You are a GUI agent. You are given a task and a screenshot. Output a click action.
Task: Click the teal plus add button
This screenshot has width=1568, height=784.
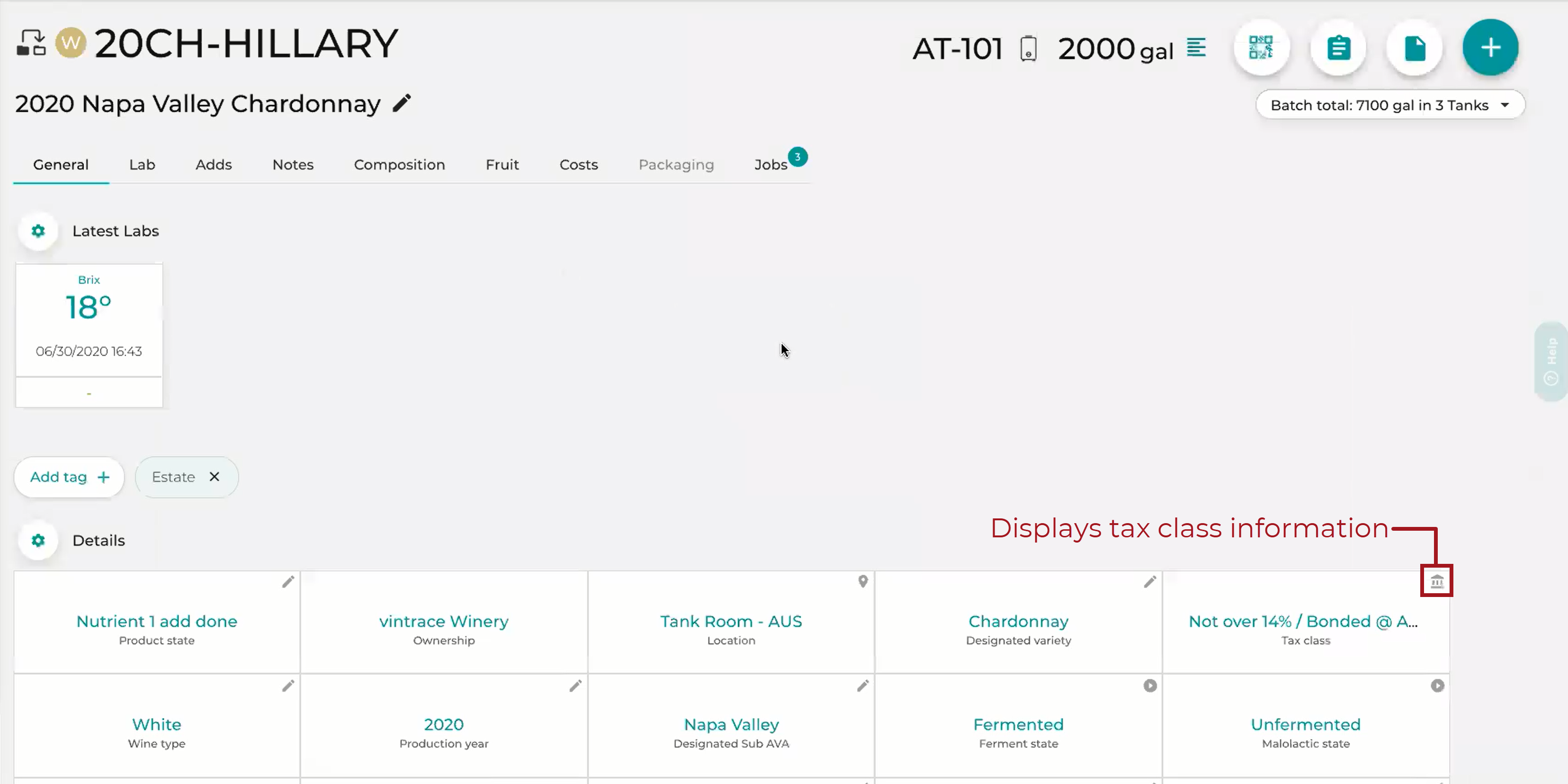1491,47
